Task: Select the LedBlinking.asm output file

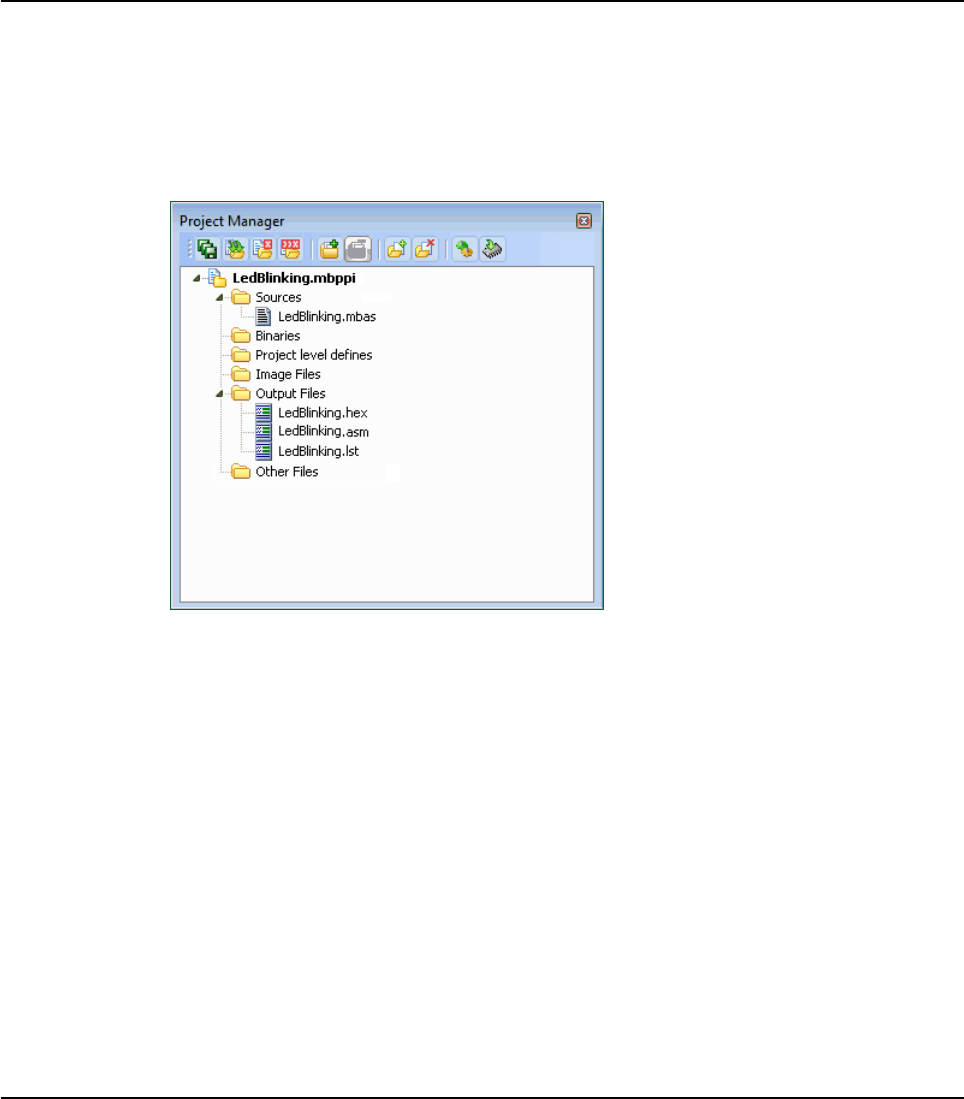Action: click(x=323, y=432)
